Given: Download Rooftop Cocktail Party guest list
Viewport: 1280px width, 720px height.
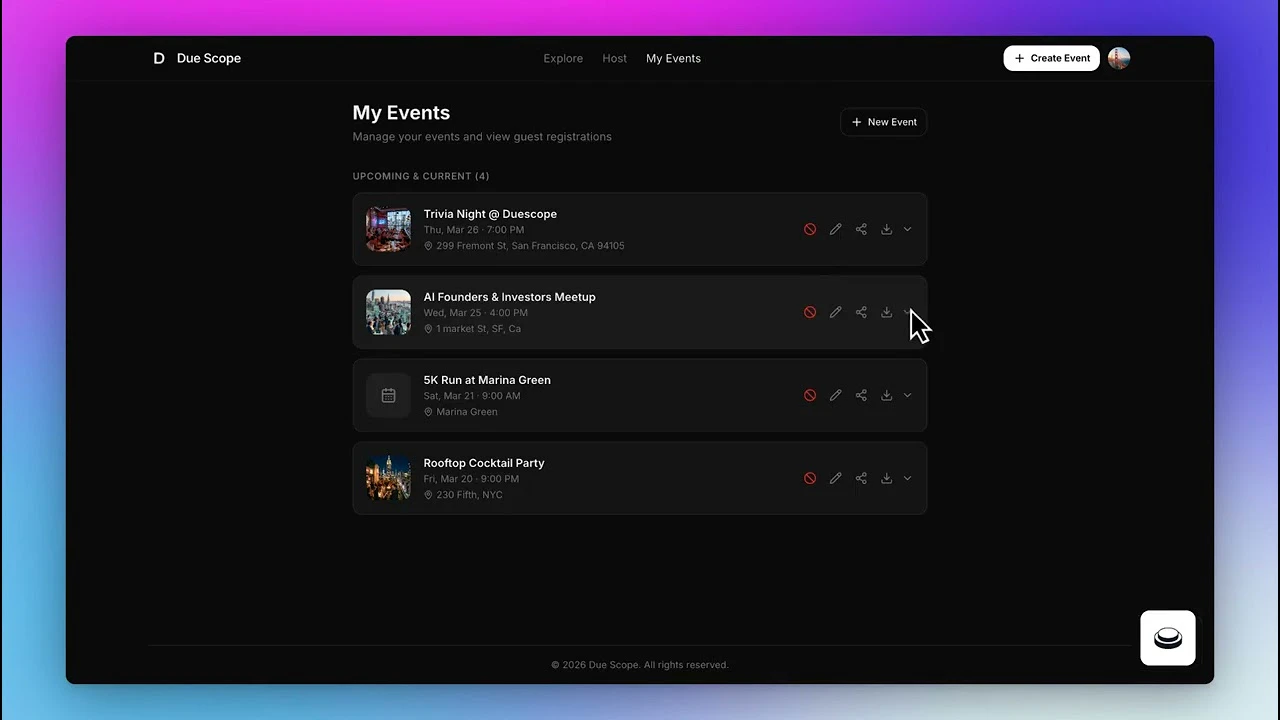Looking at the screenshot, I should coord(886,478).
